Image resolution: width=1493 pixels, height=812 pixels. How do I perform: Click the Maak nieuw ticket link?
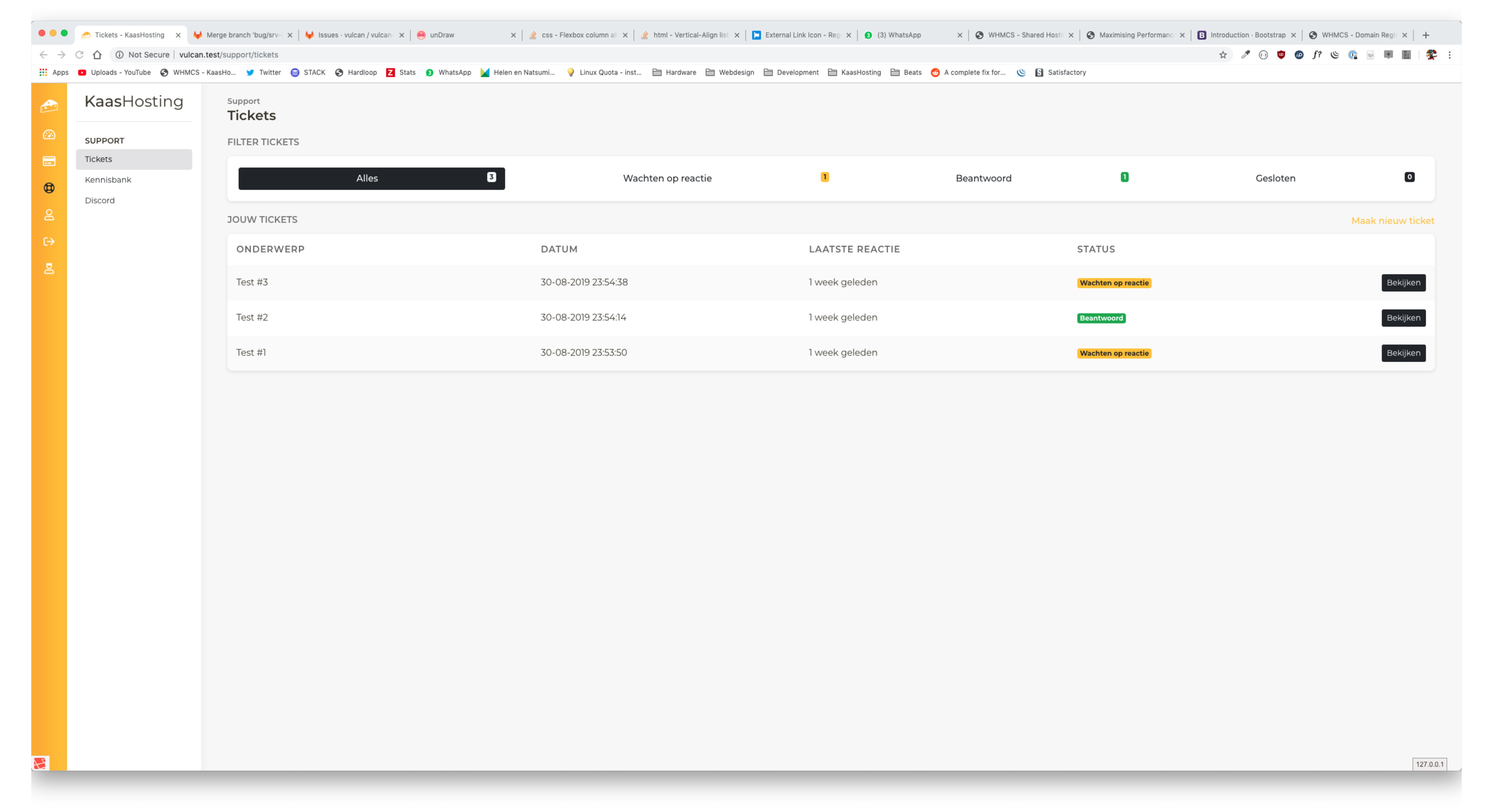[1392, 221]
